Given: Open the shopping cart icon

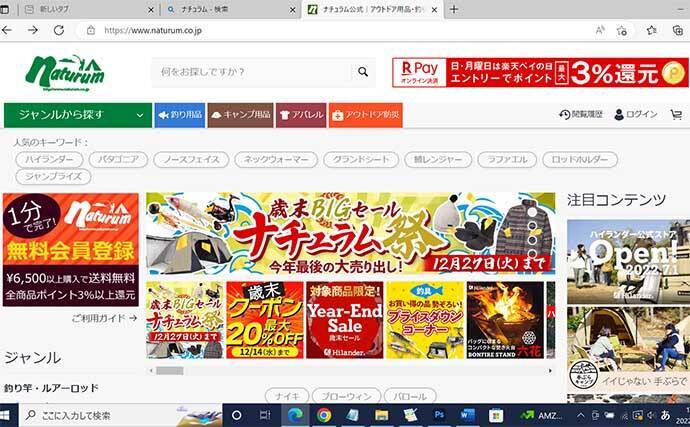Looking at the screenshot, I should pyautogui.click(x=676, y=114).
